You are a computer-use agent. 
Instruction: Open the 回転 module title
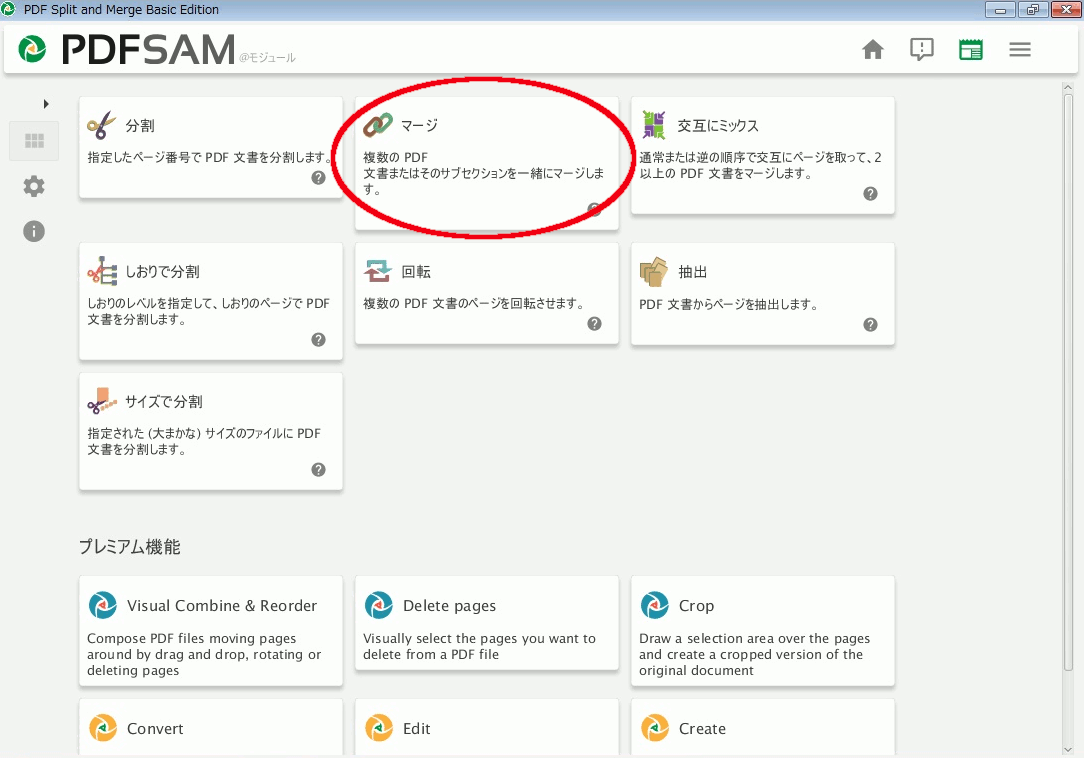coord(416,272)
